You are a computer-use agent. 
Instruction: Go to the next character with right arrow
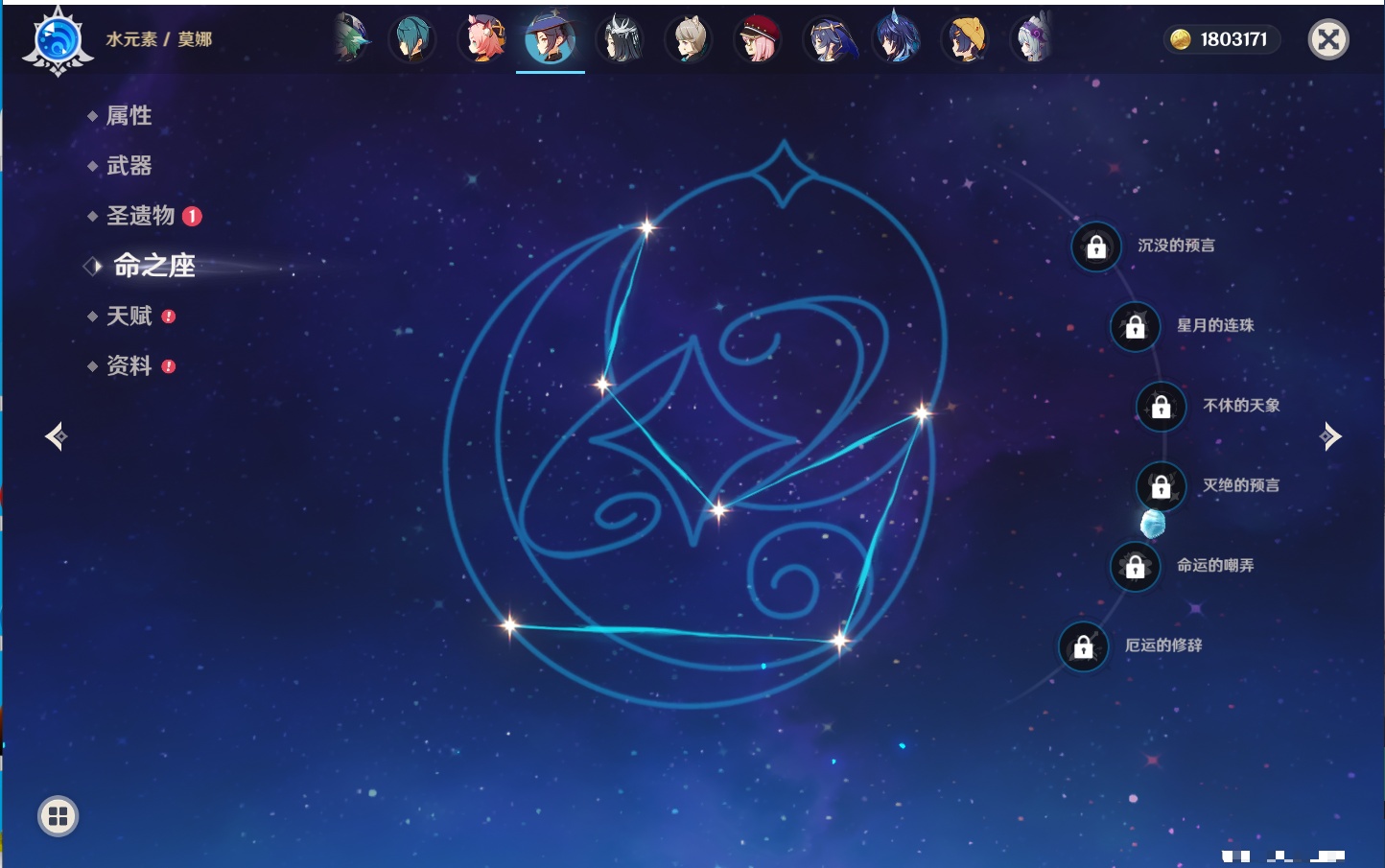1330,436
